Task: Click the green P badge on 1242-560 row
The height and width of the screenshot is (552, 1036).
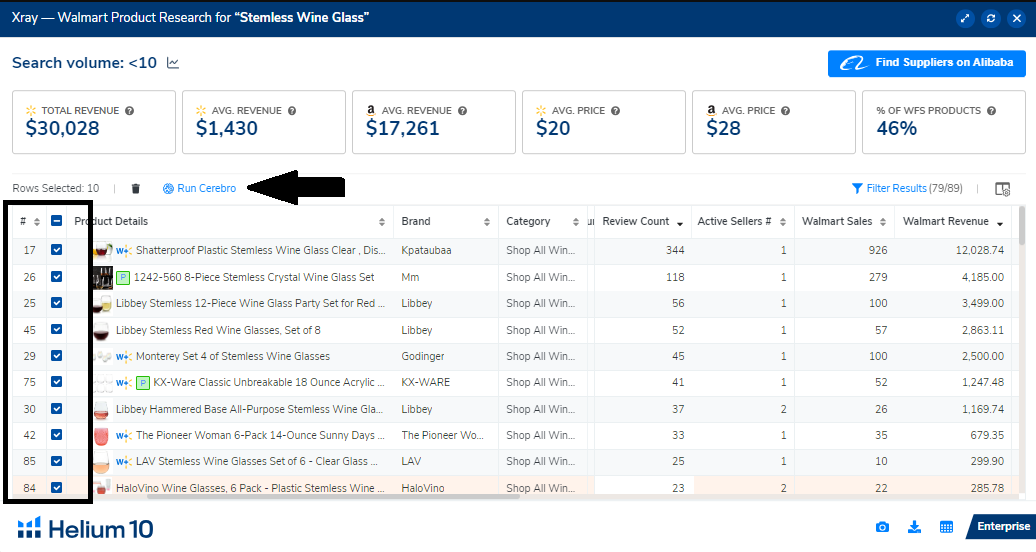Action: (123, 278)
